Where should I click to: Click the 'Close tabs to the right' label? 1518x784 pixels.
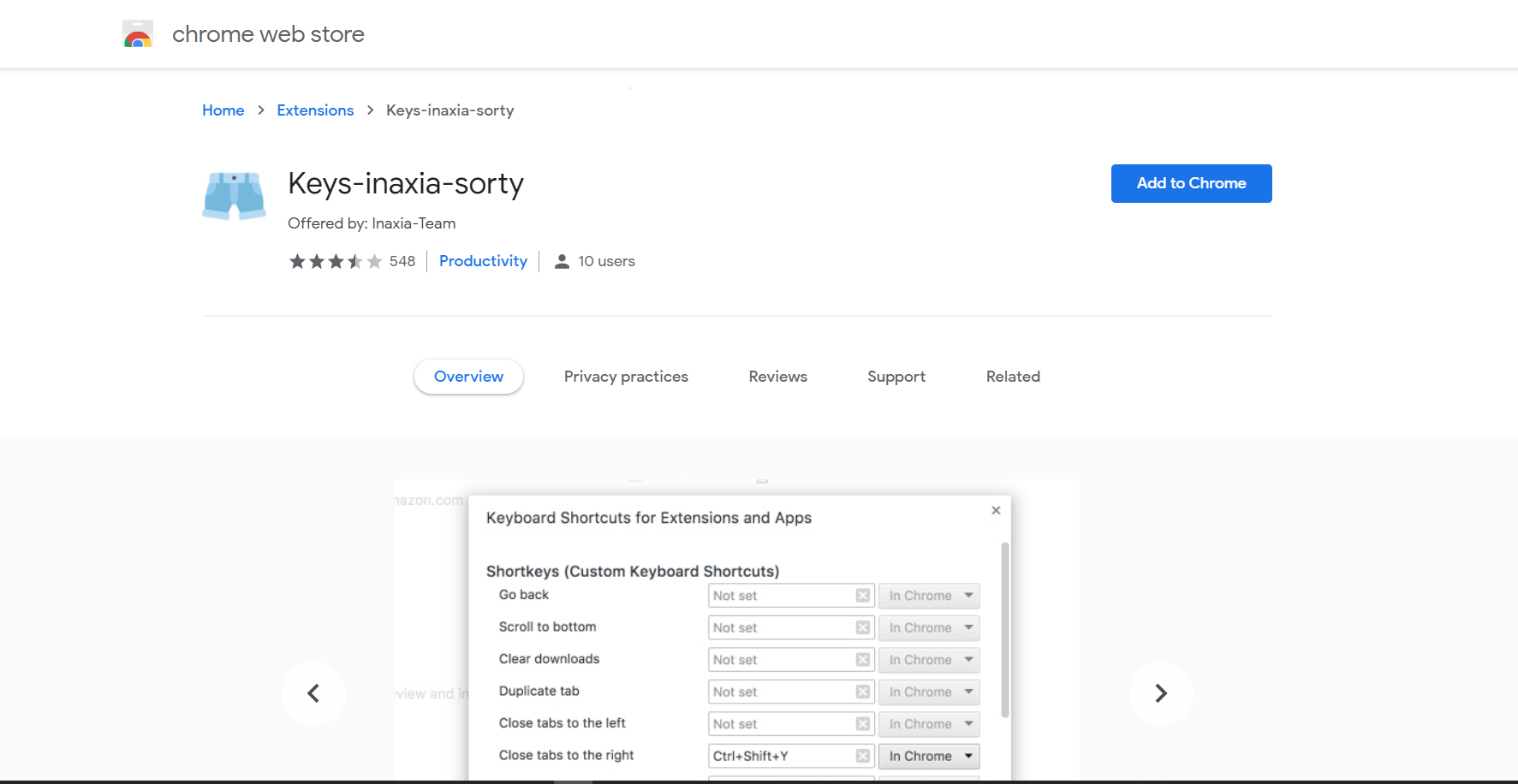click(x=567, y=755)
